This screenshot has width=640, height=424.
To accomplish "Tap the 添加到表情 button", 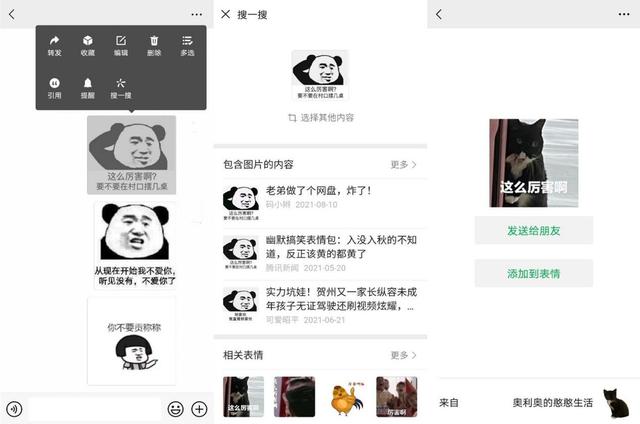I will point(534,273).
